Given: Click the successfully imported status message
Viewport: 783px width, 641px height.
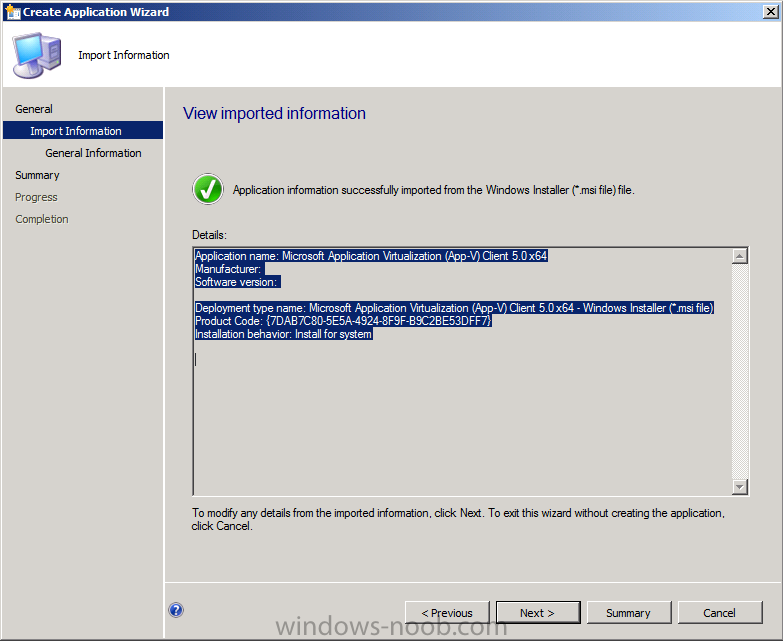Looking at the screenshot, I should (x=433, y=190).
